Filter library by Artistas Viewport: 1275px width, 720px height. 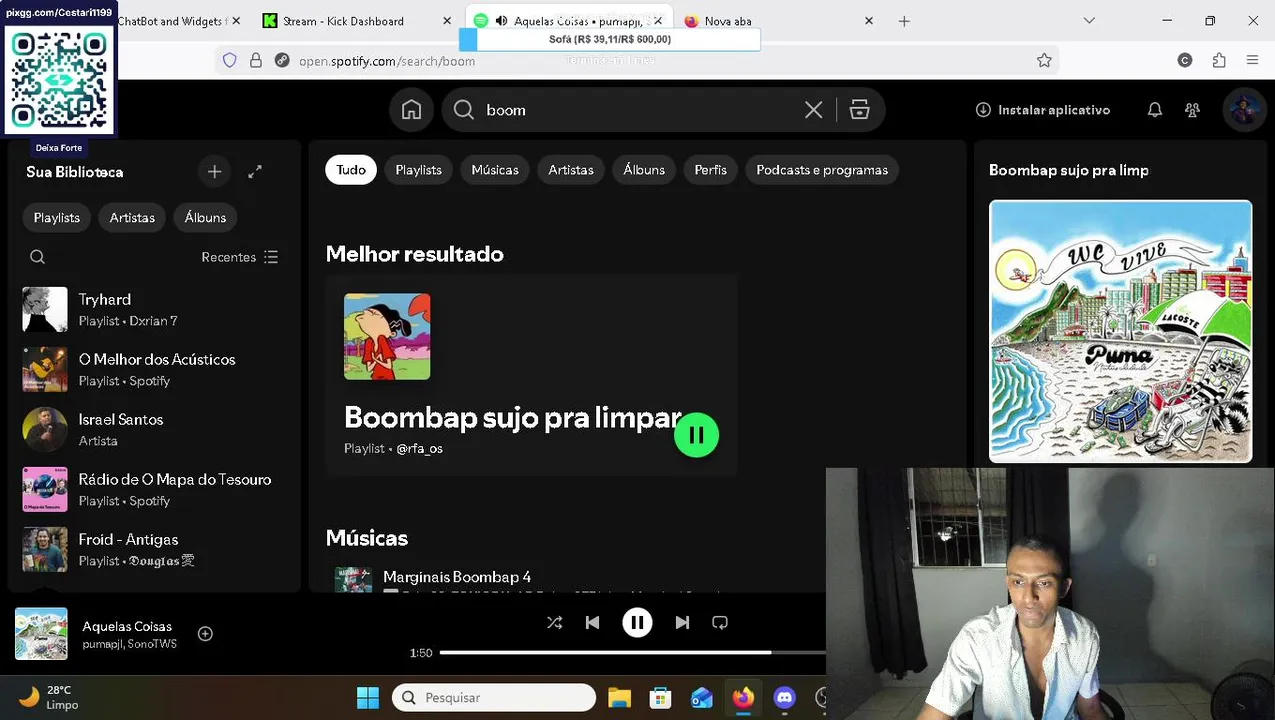coord(132,218)
